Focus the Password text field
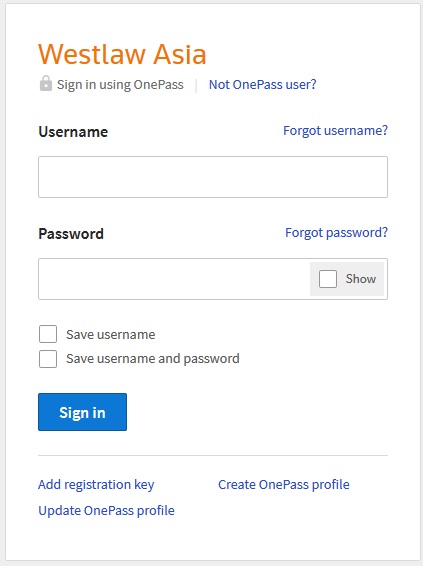This screenshot has width=423, height=566. [x=174, y=279]
